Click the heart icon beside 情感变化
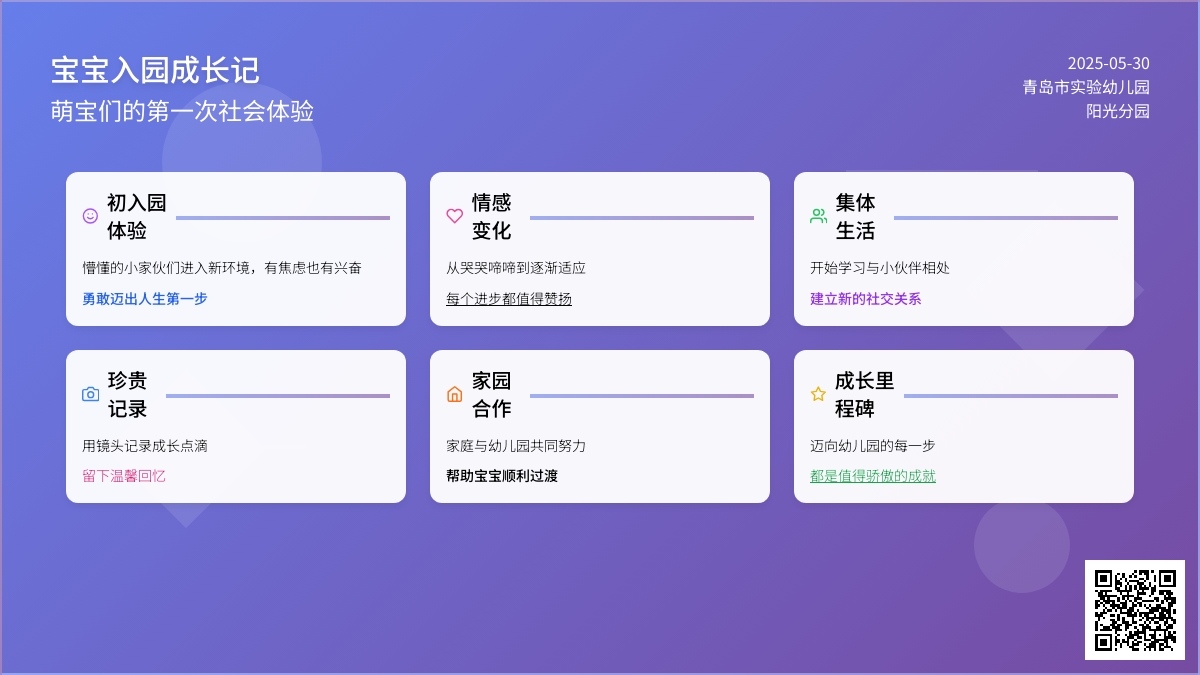 click(454, 216)
